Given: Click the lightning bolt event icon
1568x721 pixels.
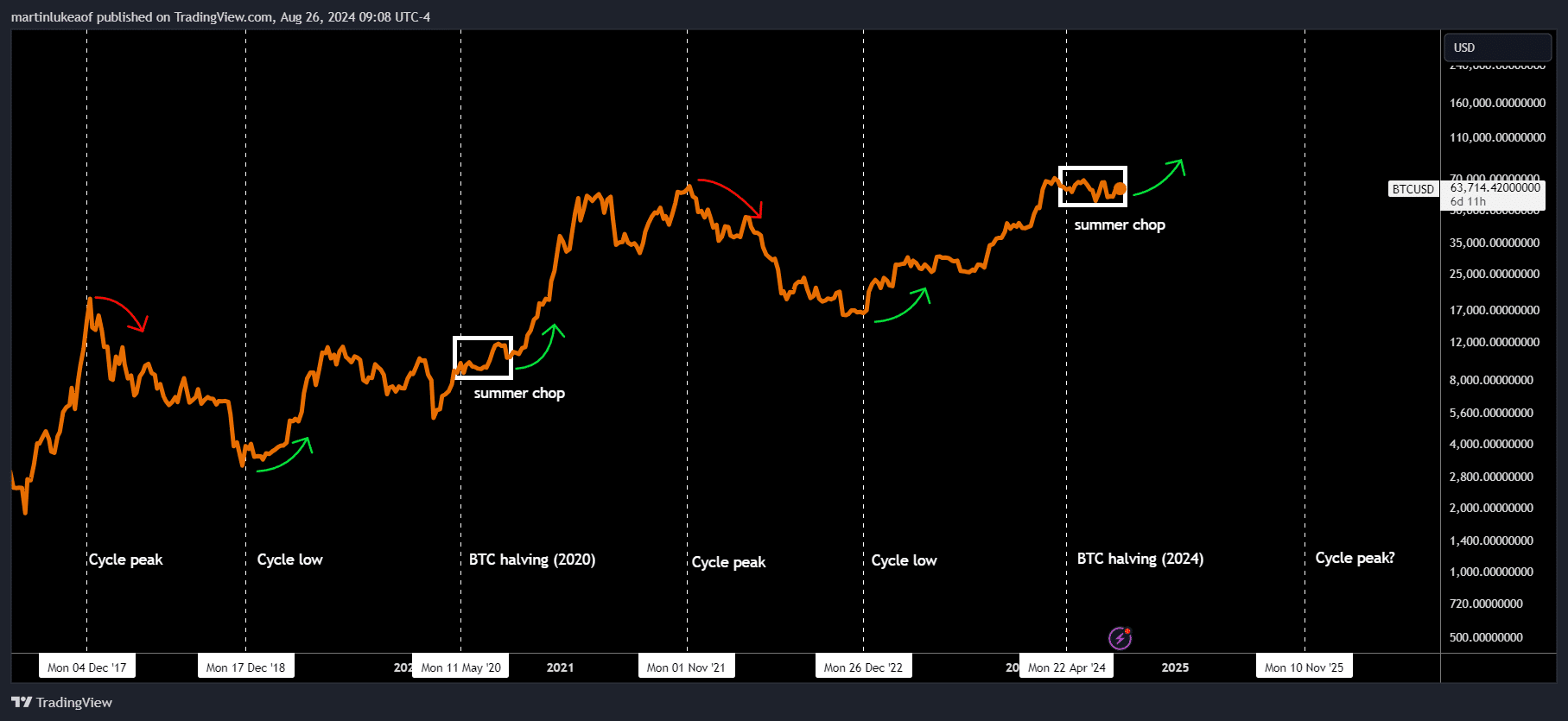Looking at the screenshot, I should coord(1120,638).
